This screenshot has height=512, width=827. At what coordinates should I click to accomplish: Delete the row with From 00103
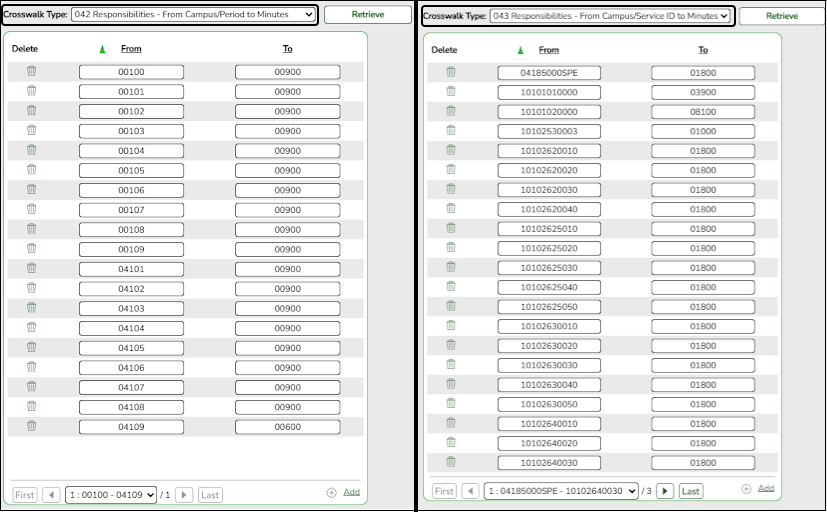tap(32, 130)
